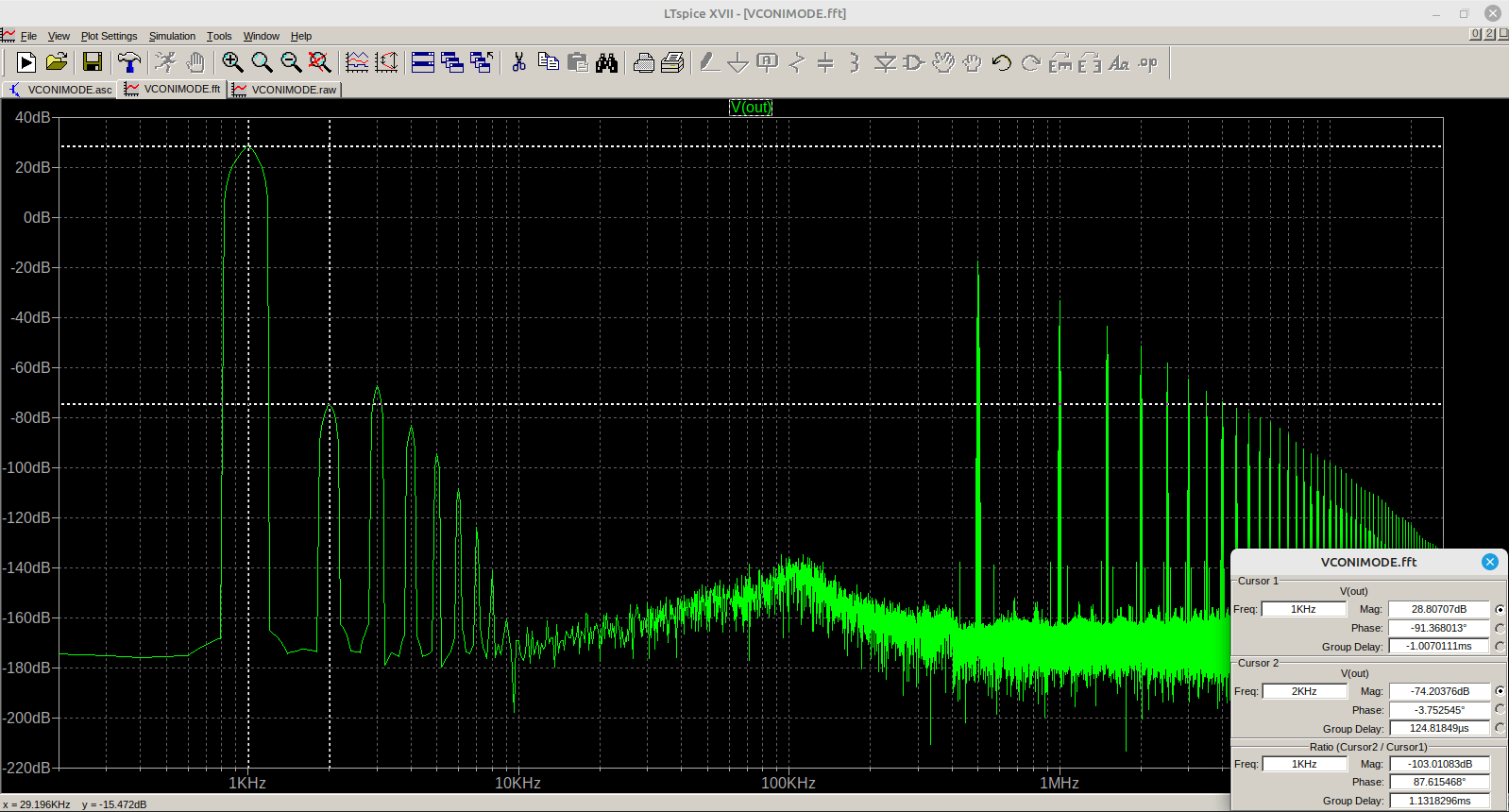
Task: Switch to the VCONIMODE.fft tab
Action: (x=173, y=89)
